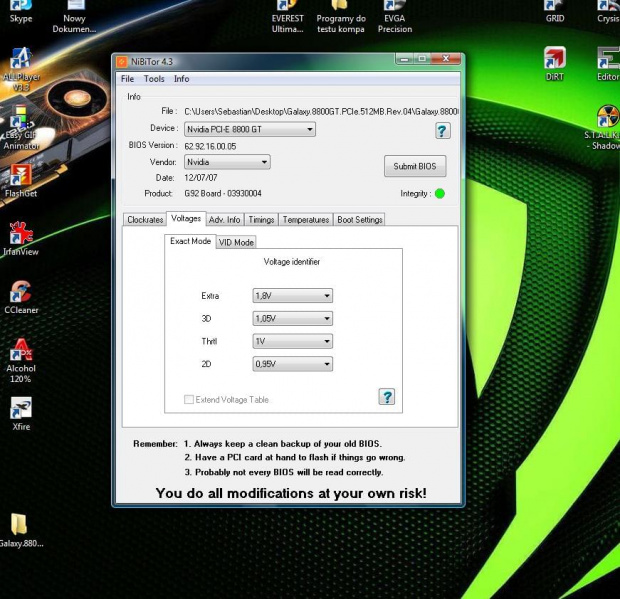Launch IrfanView from the desktop
620x599 pixels.
[x=21, y=239]
